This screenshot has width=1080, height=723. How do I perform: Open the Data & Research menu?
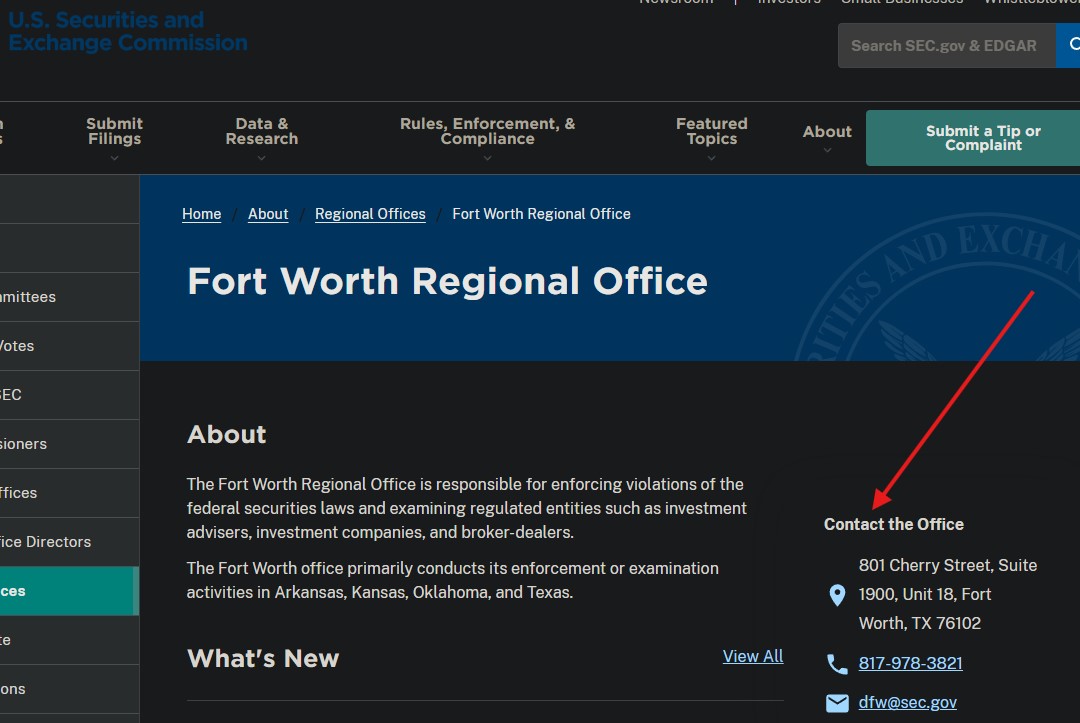tap(262, 131)
